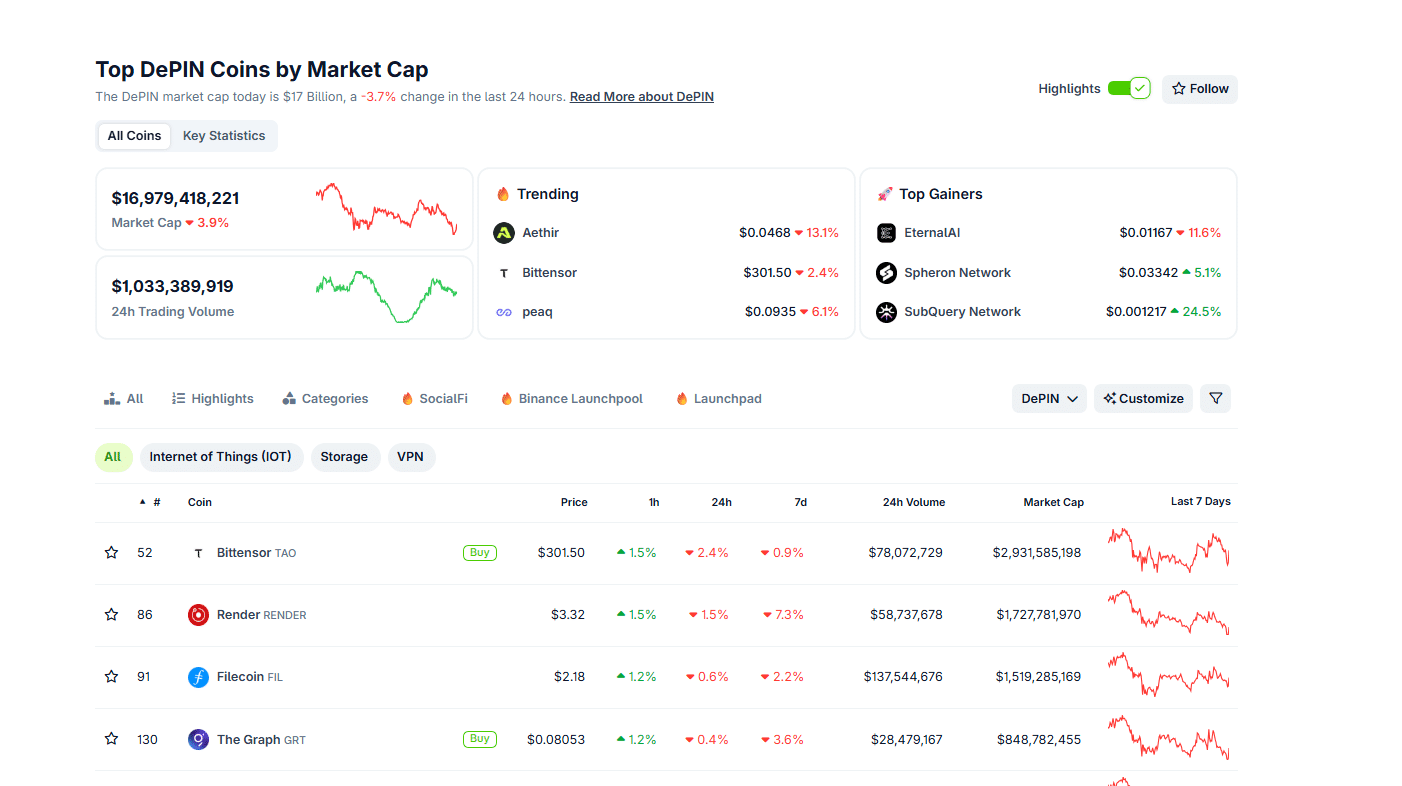Turn off the Highlights toggle switch

pos(1128,89)
